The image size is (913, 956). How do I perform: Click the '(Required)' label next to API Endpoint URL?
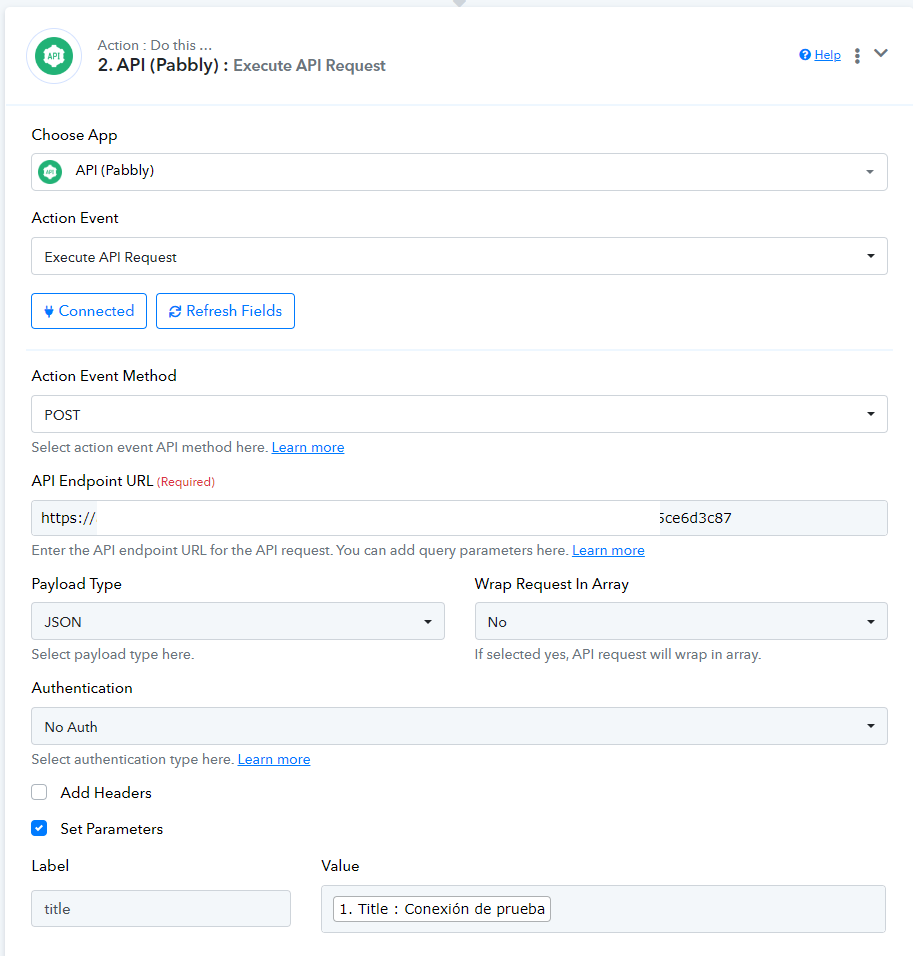[x=185, y=482]
